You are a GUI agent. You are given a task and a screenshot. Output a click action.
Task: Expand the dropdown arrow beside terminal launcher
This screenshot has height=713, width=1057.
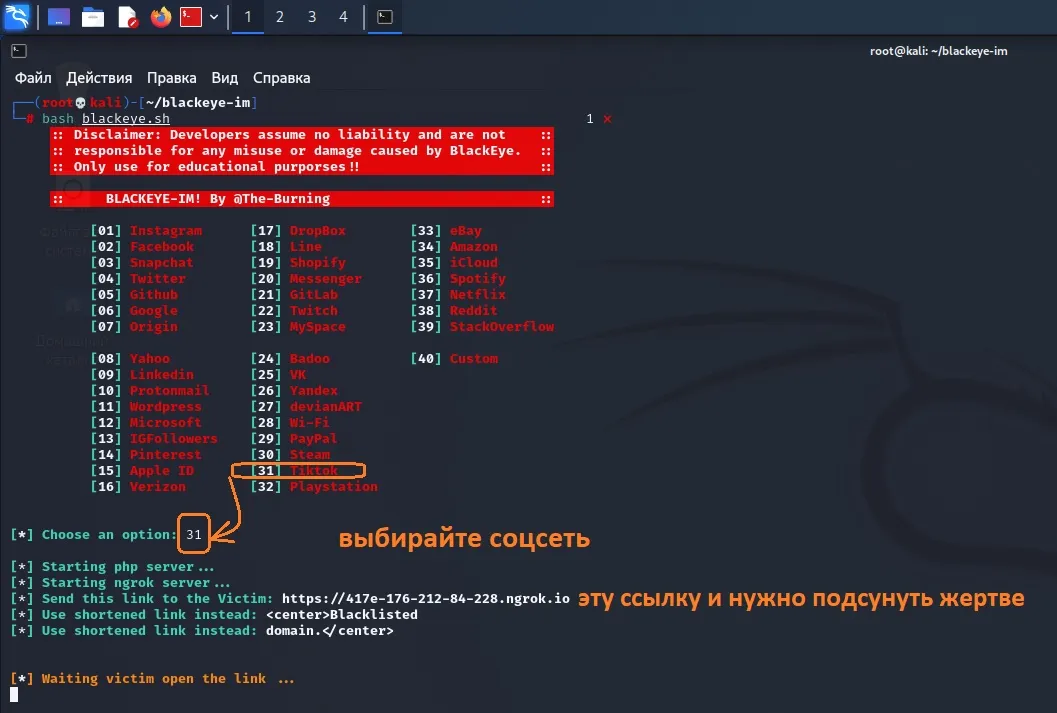pyautogui.click(x=214, y=17)
